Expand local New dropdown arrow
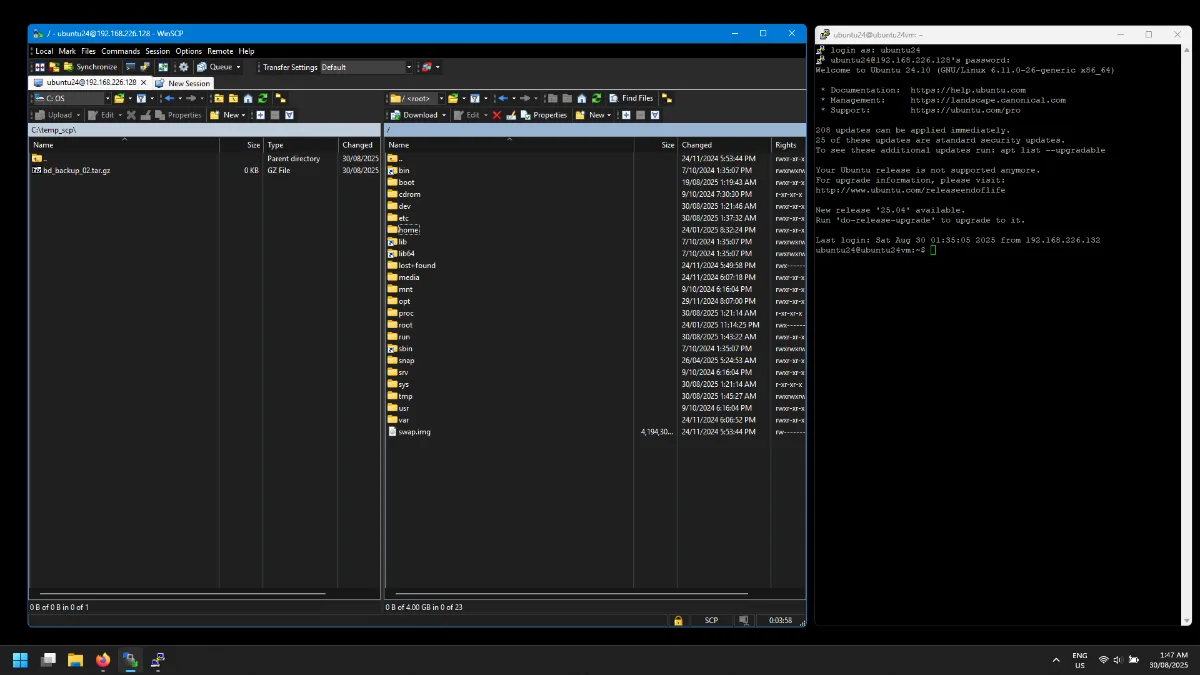This screenshot has height=675, width=1200. pyautogui.click(x=243, y=115)
